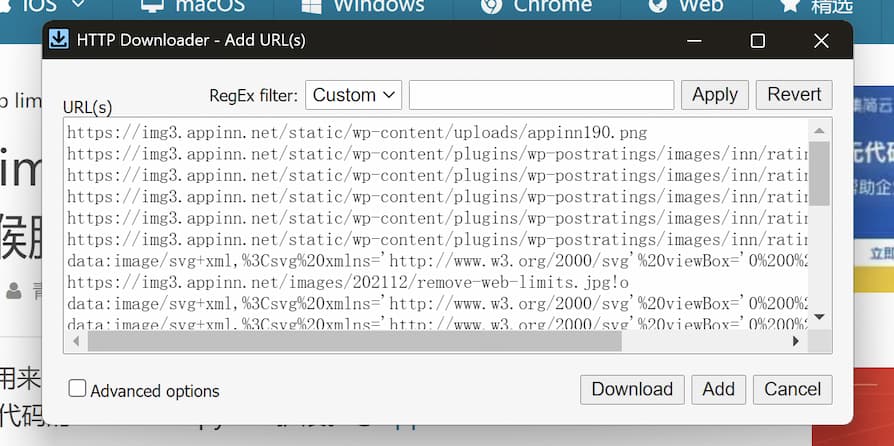Maximize the HTTP Downloader dialog
894x446 pixels.
click(757, 41)
